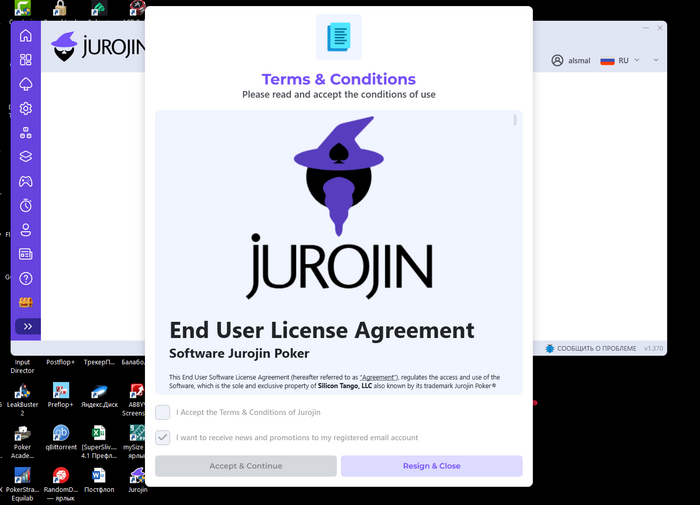Click the document icon atop the dialog

[x=339, y=37]
